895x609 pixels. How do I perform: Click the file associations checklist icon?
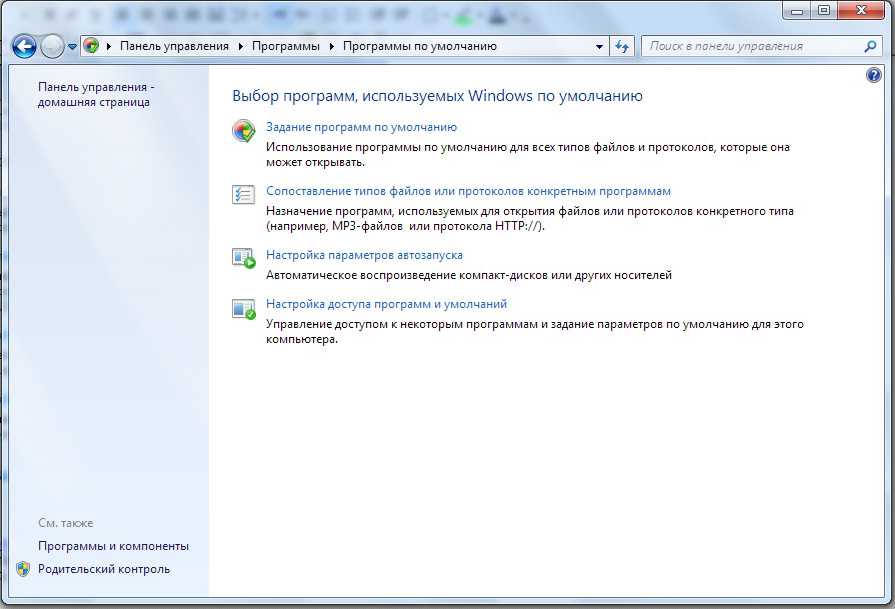pyautogui.click(x=243, y=195)
